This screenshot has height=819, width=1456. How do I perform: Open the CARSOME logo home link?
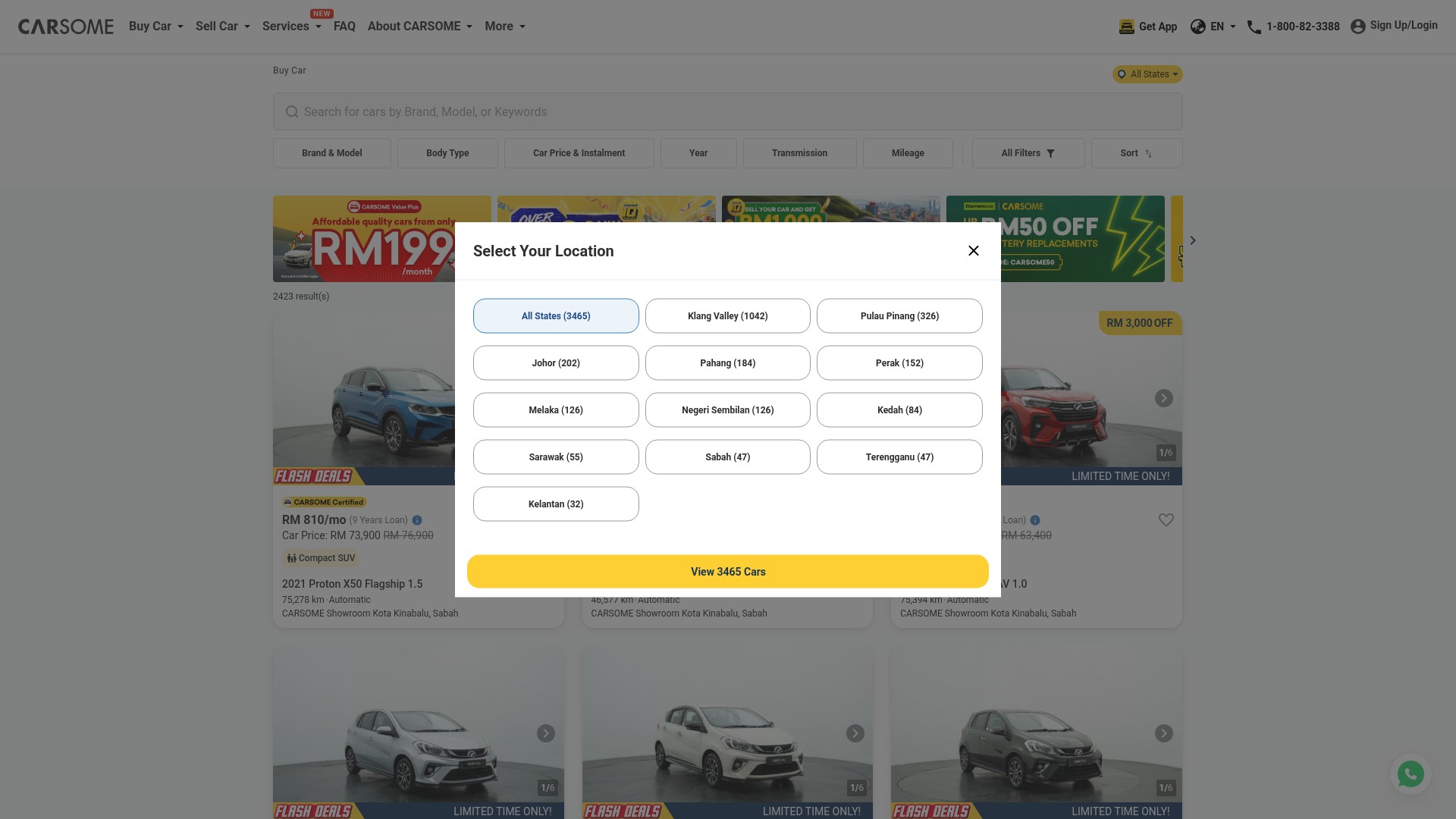[x=66, y=27]
